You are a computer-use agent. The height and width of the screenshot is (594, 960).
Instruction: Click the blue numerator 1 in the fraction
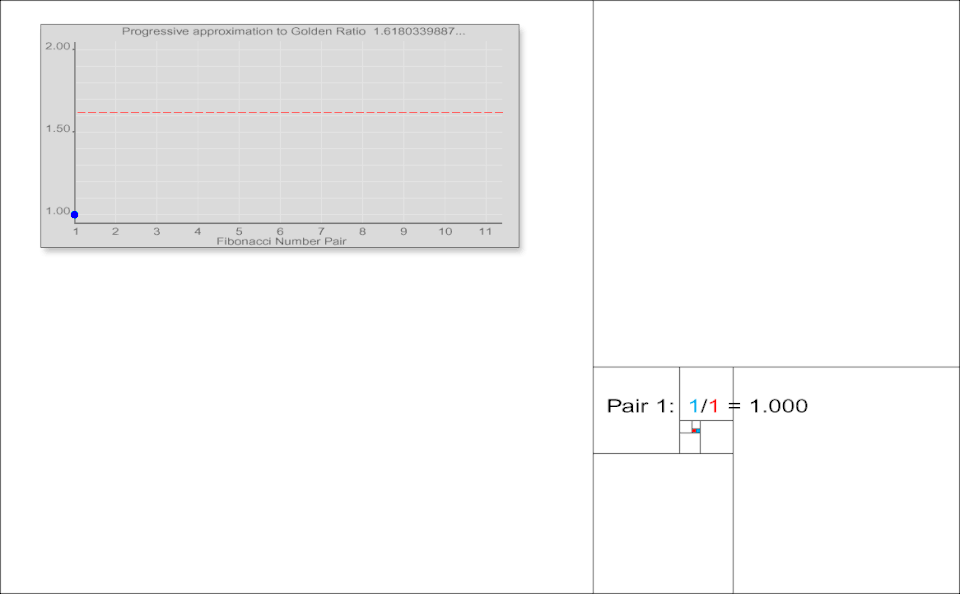694,406
